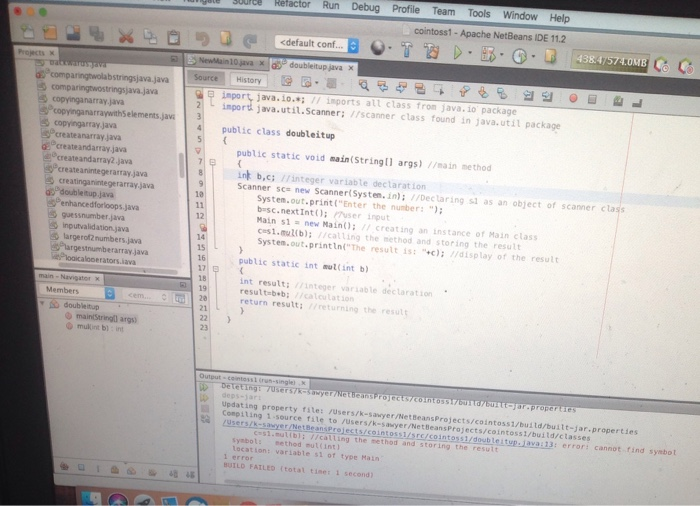This screenshot has height=506, width=700.
Task: Click the Open Project toolbar icon
Action: (73, 33)
